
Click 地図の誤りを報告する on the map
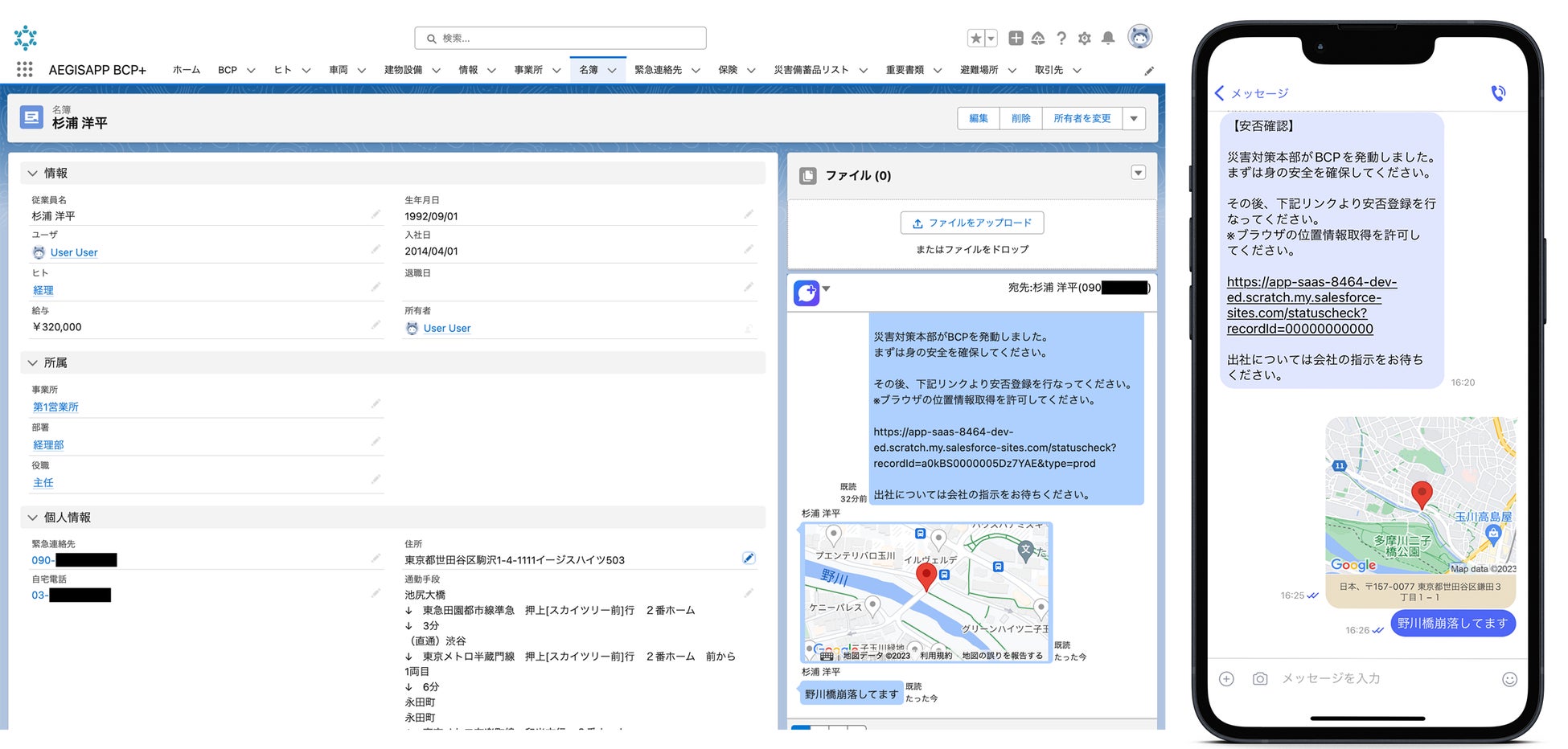pos(1002,656)
